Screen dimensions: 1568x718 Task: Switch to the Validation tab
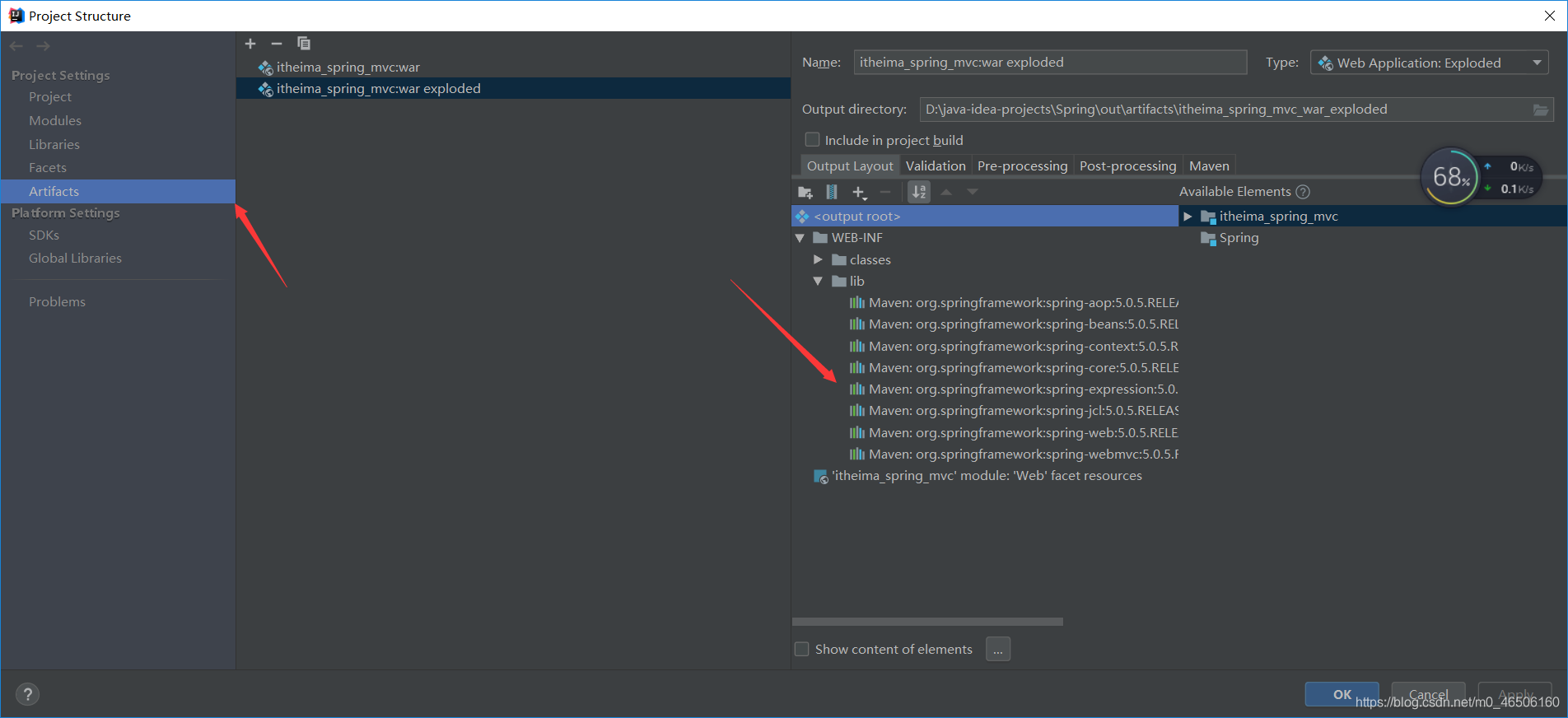pyautogui.click(x=936, y=166)
